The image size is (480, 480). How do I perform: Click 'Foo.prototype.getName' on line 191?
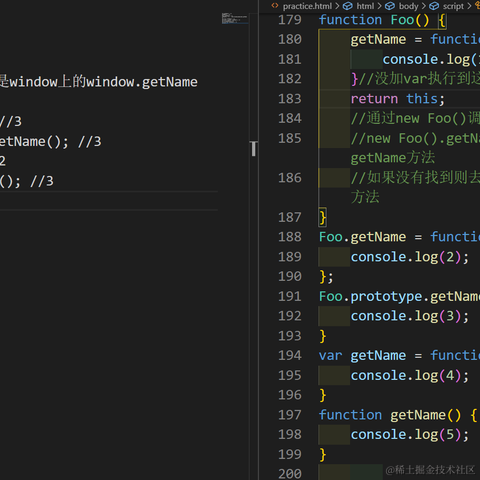tap(399, 297)
